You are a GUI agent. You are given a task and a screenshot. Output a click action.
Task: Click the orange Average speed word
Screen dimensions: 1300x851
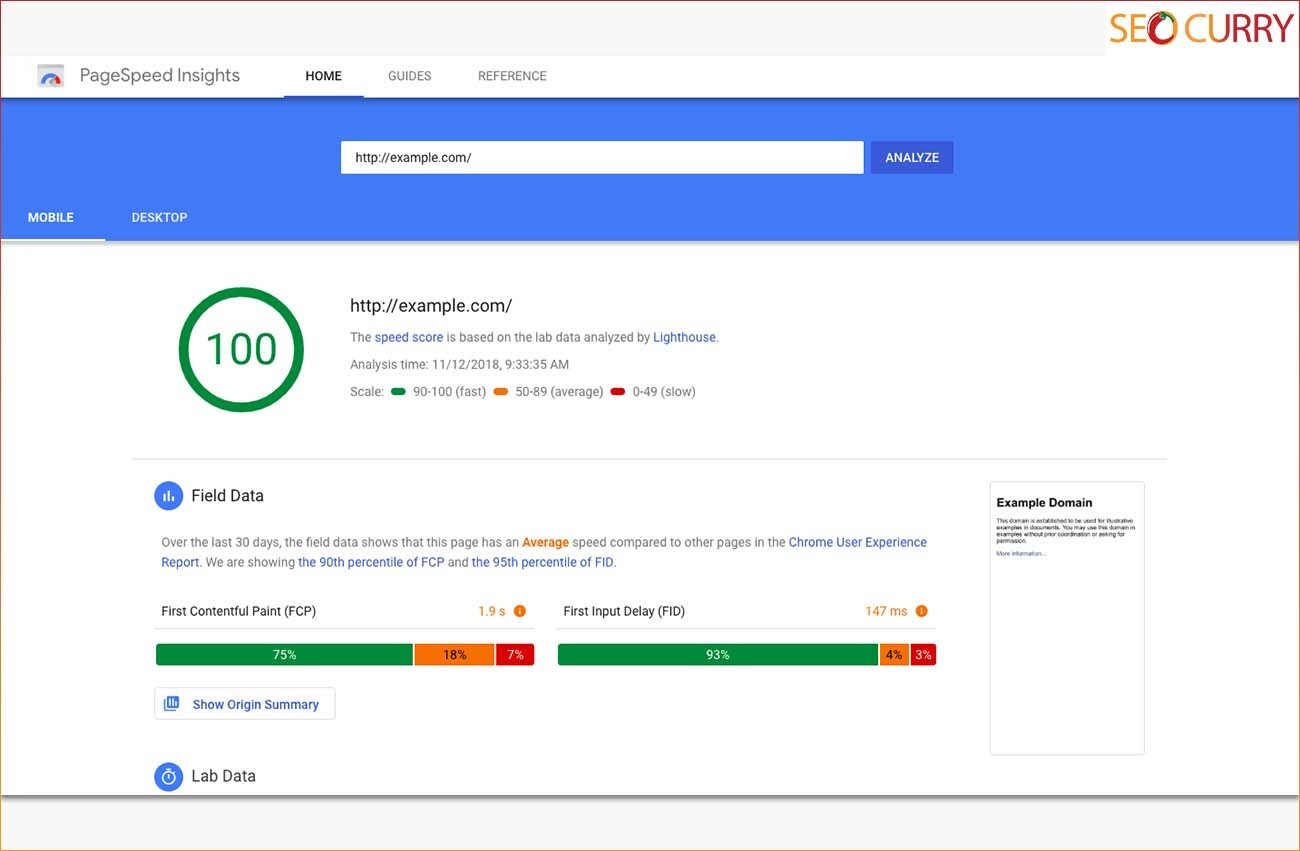pyautogui.click(x=545, y=543)
